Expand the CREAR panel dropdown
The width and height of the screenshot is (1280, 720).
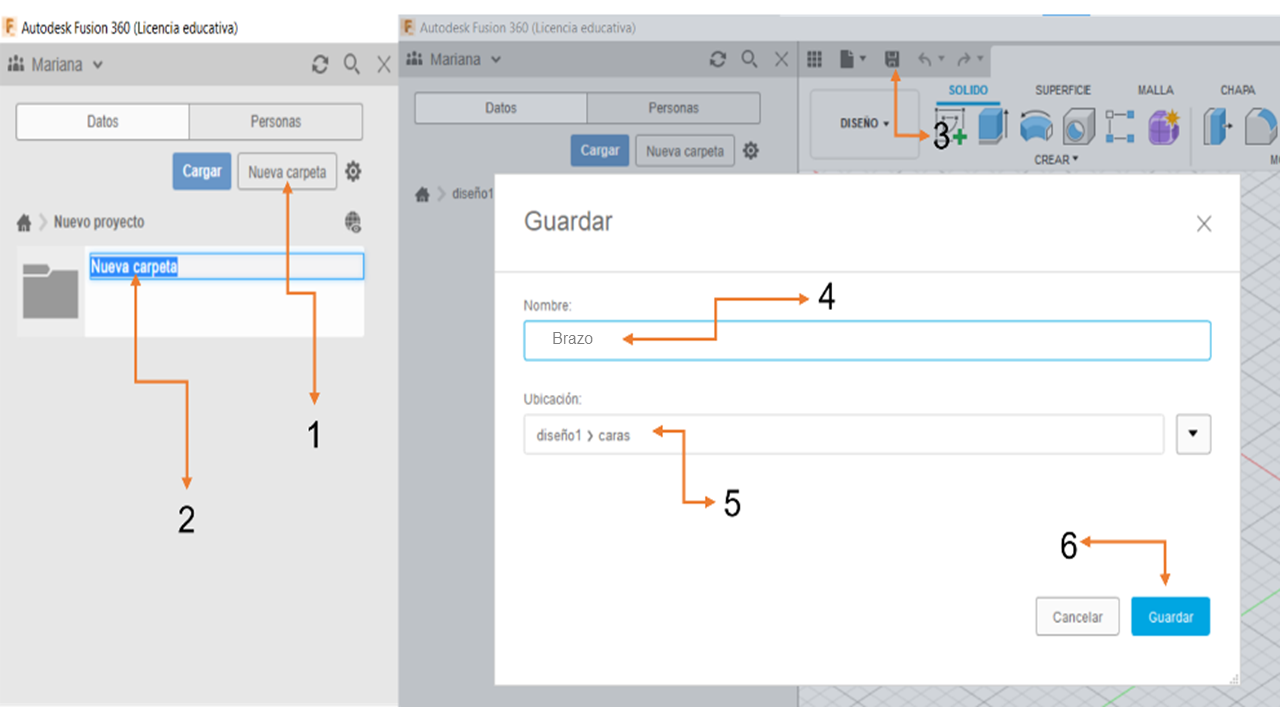1056,160
